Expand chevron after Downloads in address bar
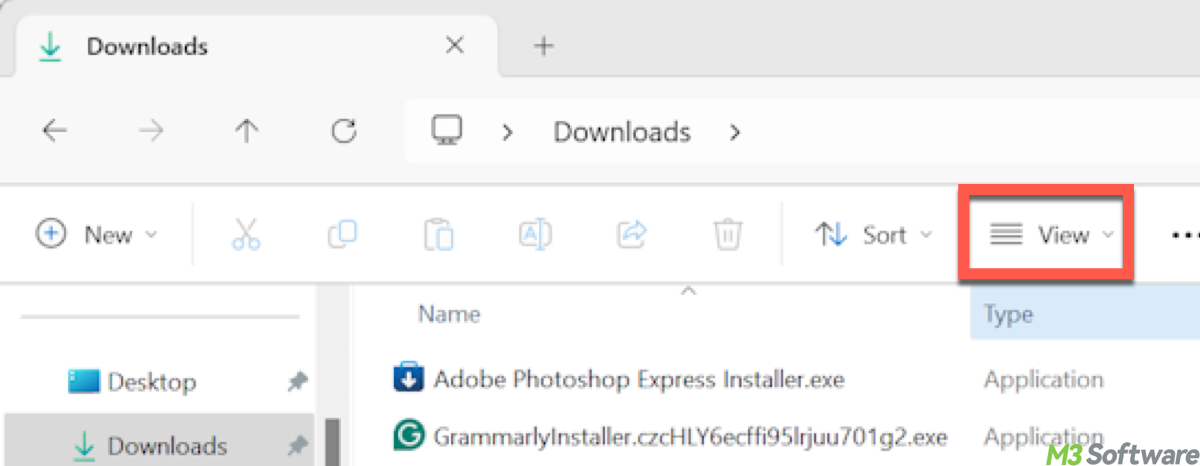Image resolution: width=1200 pixels, height=466 pixels. point(735,132)
